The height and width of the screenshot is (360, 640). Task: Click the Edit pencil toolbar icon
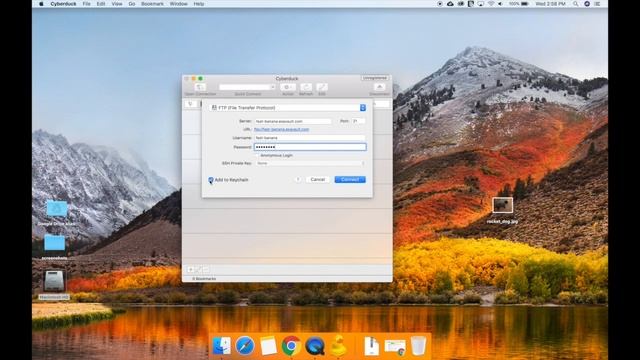click(322, 87)
